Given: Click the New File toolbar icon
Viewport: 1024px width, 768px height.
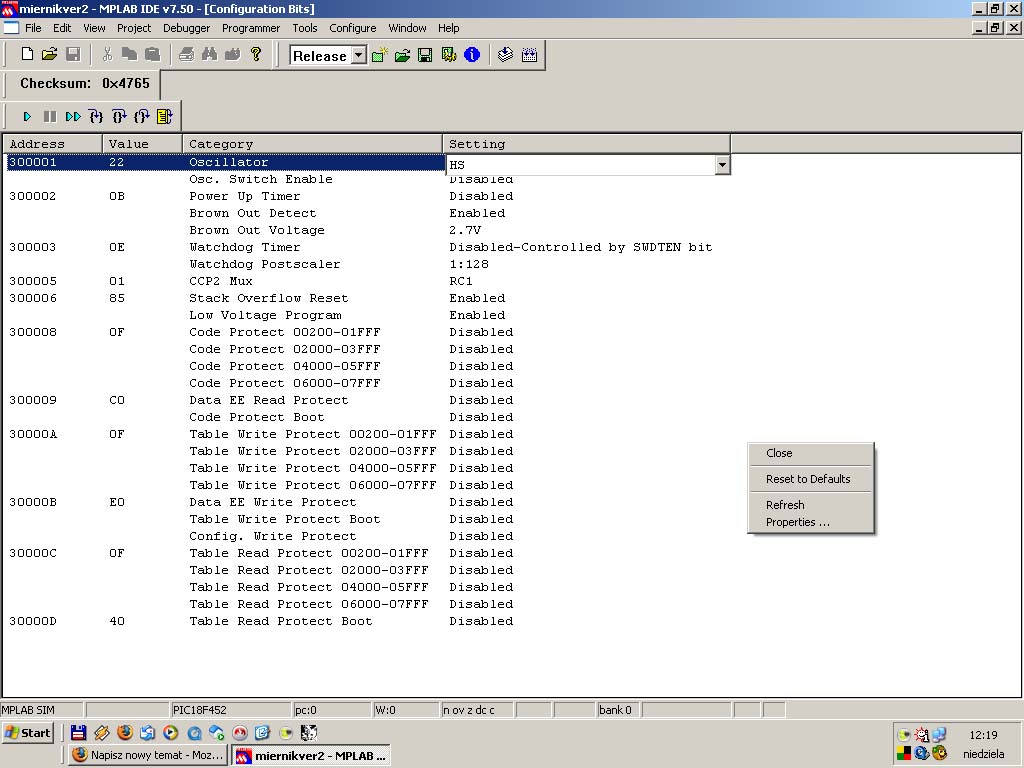Looking at the screenshot, I should tap(27, 54).
